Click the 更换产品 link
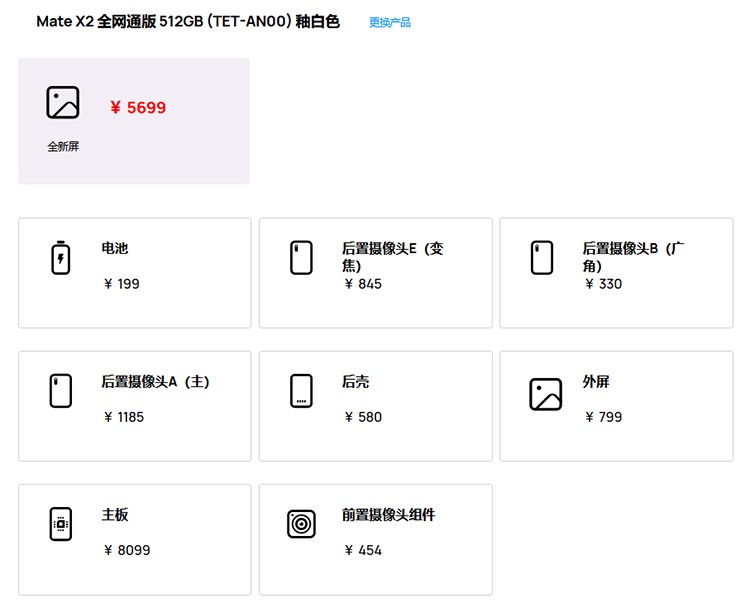This screenshot has height=603, width=750. click(390, 22)
